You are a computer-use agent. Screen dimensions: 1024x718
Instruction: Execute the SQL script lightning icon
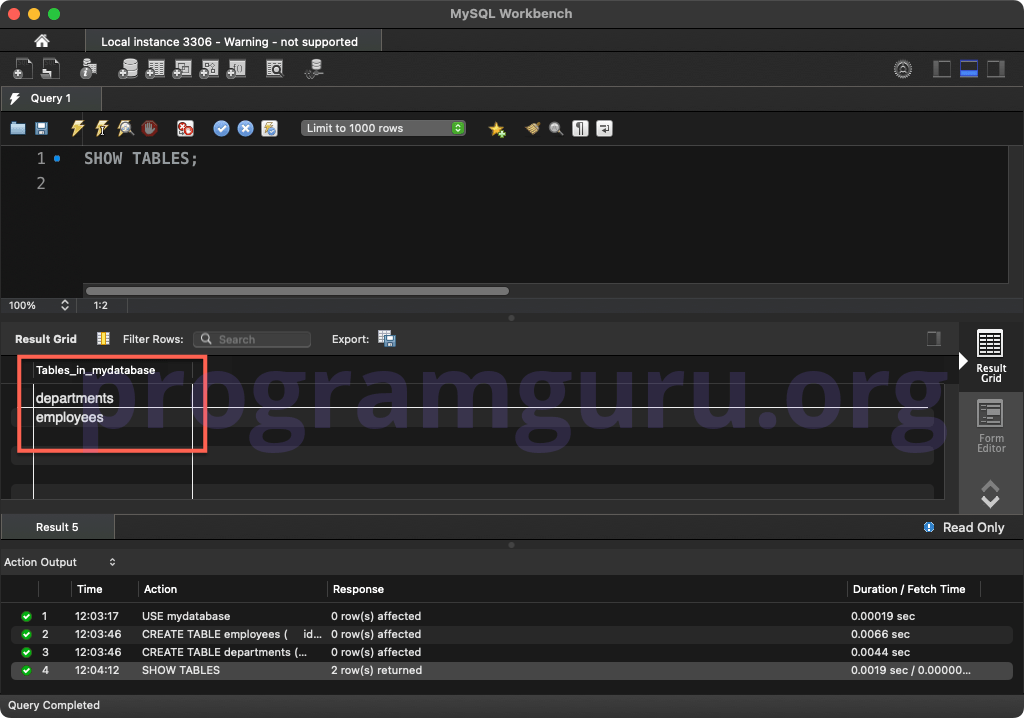pyautogui.click(x=78, y=128)
